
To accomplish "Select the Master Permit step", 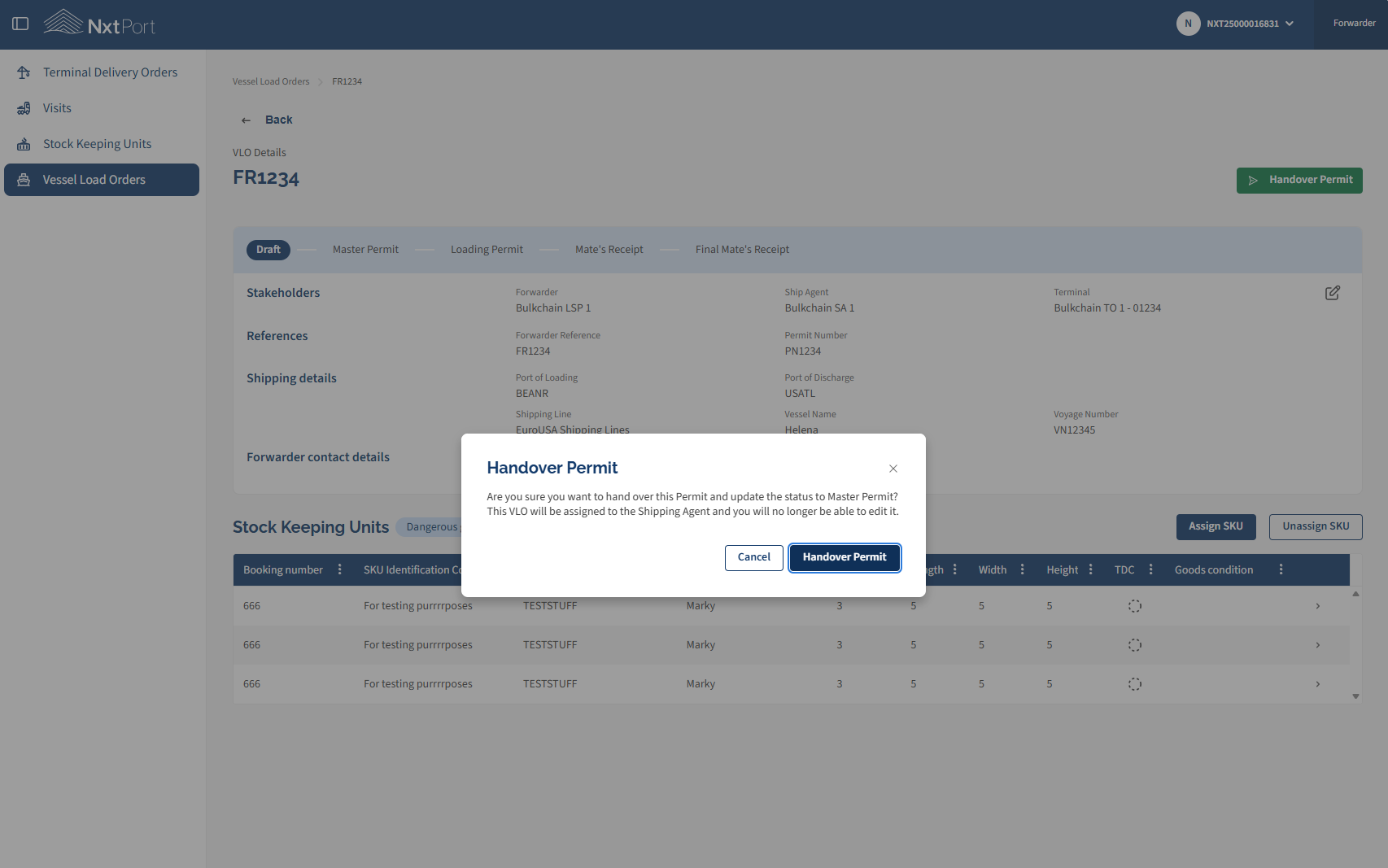I will (365, 250).
